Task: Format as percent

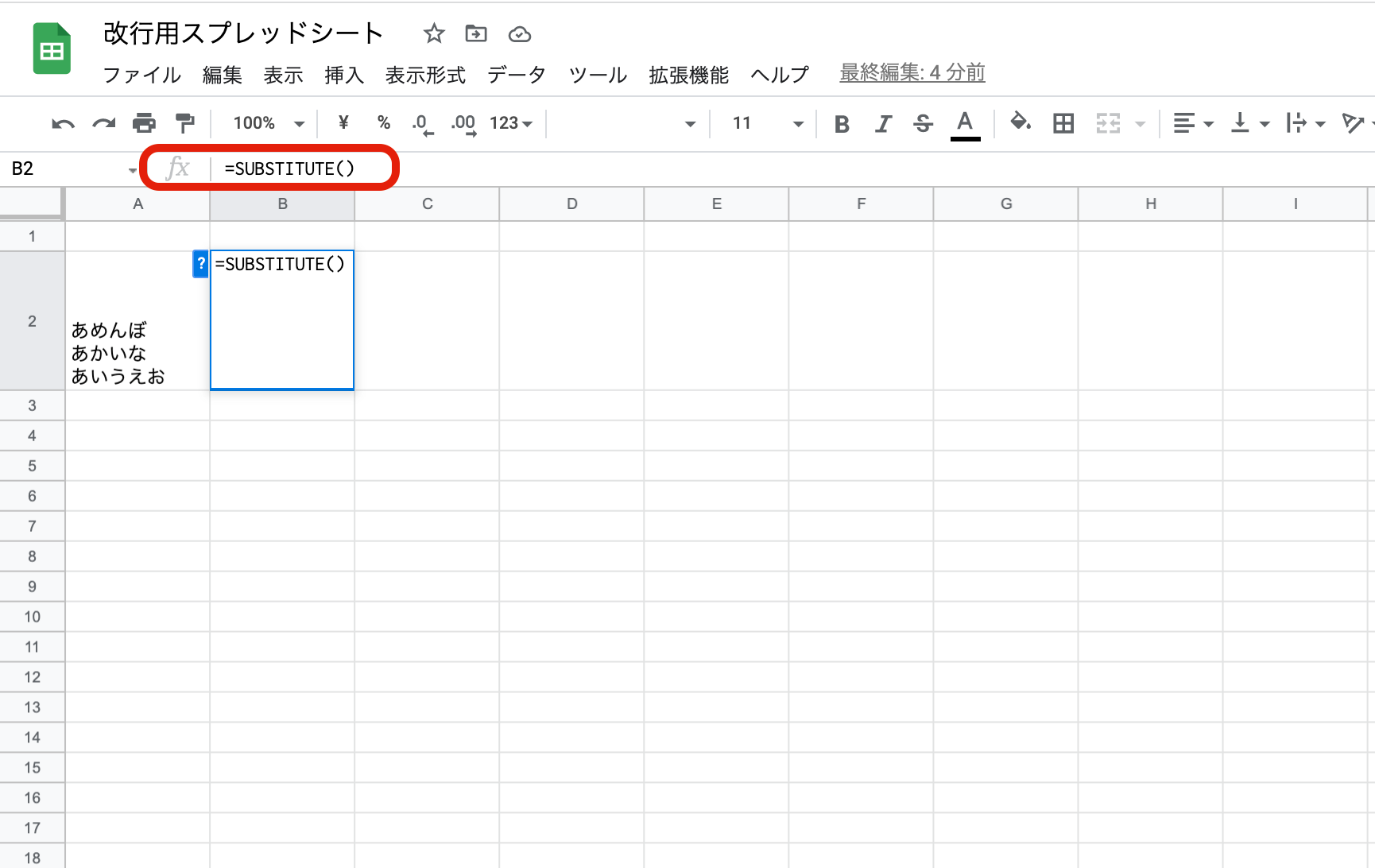Action: coord(384,122)
